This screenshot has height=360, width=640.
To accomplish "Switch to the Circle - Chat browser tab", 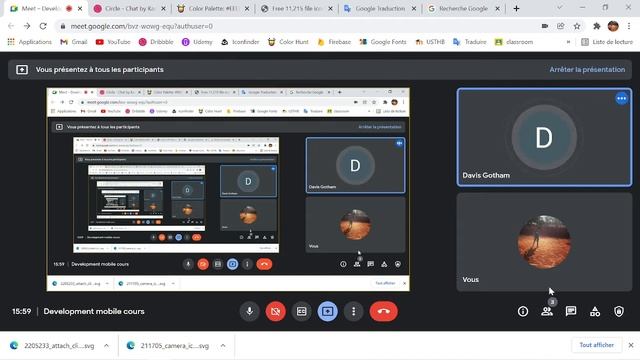I will 129,9.
